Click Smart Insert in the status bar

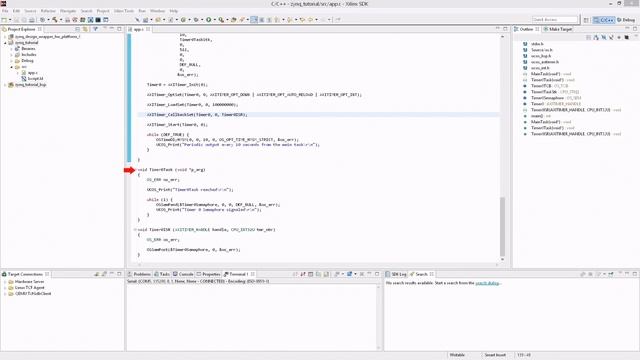coord(495,355)
